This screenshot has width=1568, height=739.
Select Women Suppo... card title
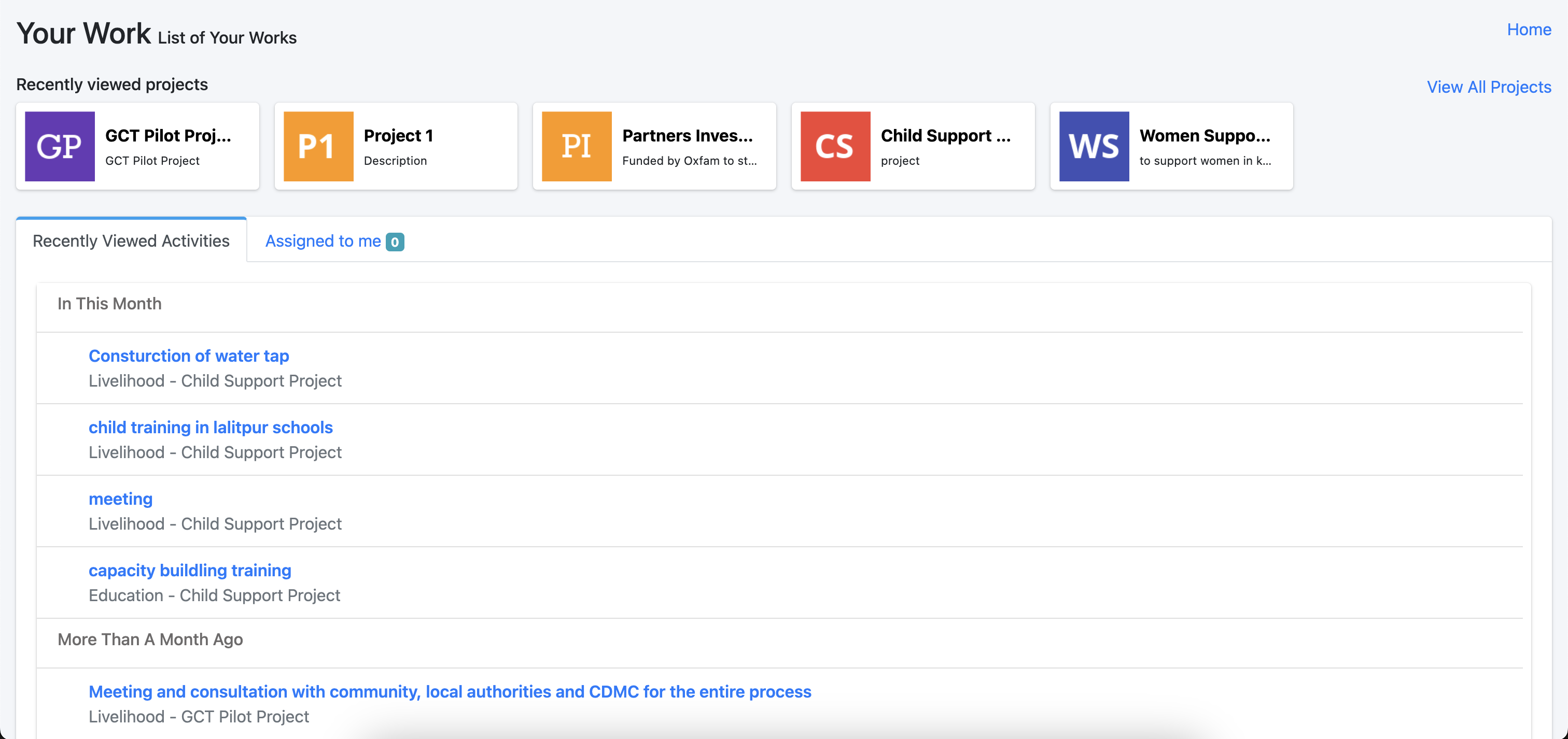[1205, 136]
